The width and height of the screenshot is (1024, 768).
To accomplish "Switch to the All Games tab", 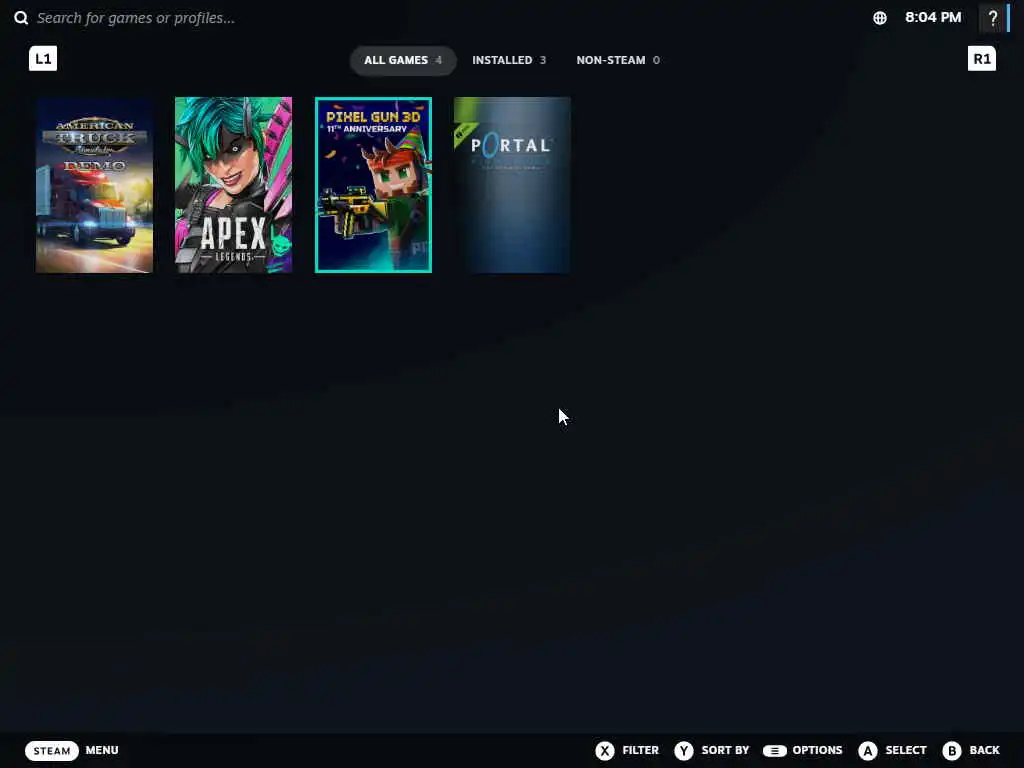I will click(x=403, y=60).
